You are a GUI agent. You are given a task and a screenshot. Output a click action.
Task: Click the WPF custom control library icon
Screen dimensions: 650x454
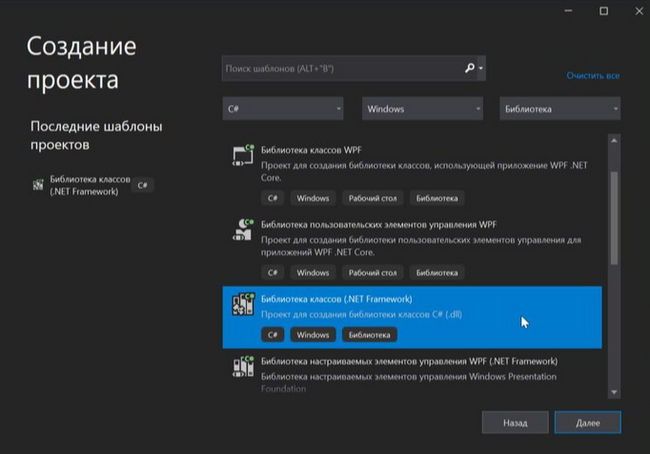click(x=242, y=228)
